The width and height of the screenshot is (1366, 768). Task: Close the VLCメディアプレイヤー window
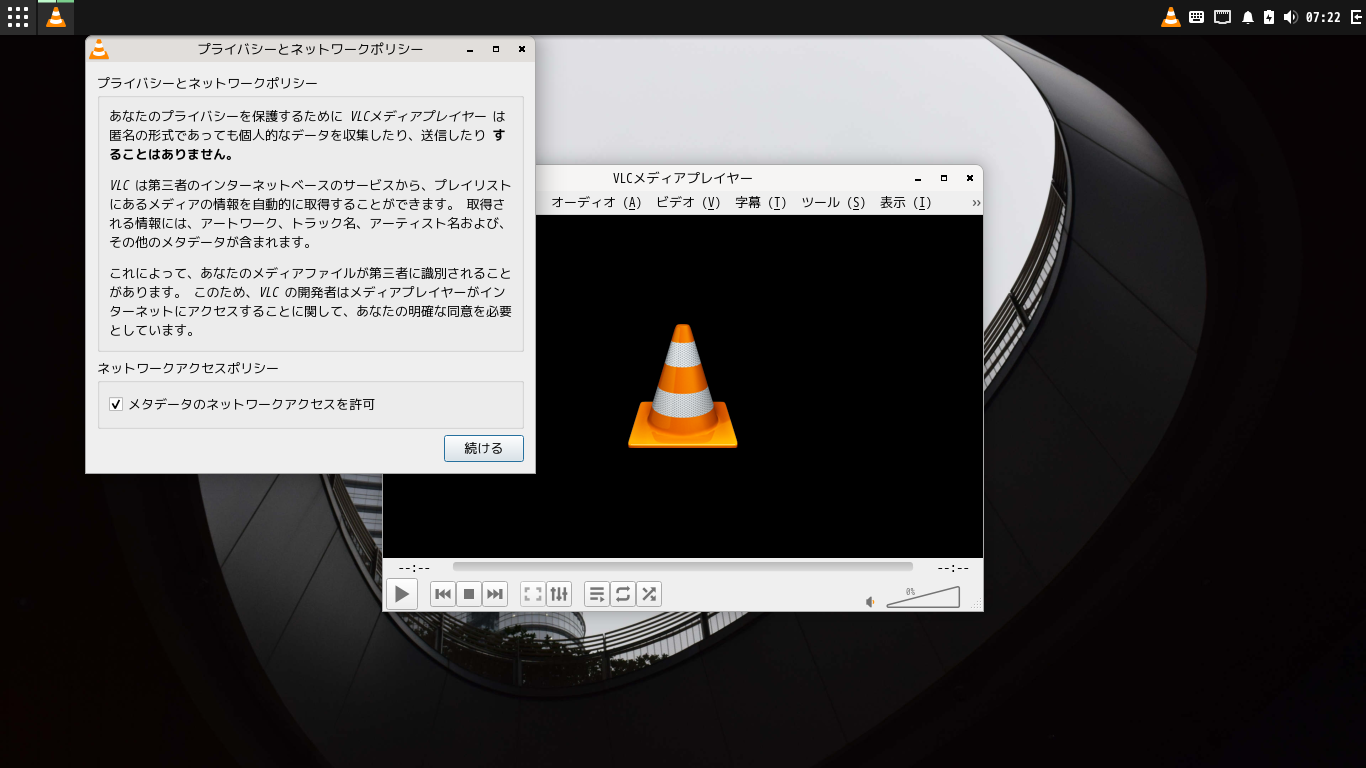point(970,178)
